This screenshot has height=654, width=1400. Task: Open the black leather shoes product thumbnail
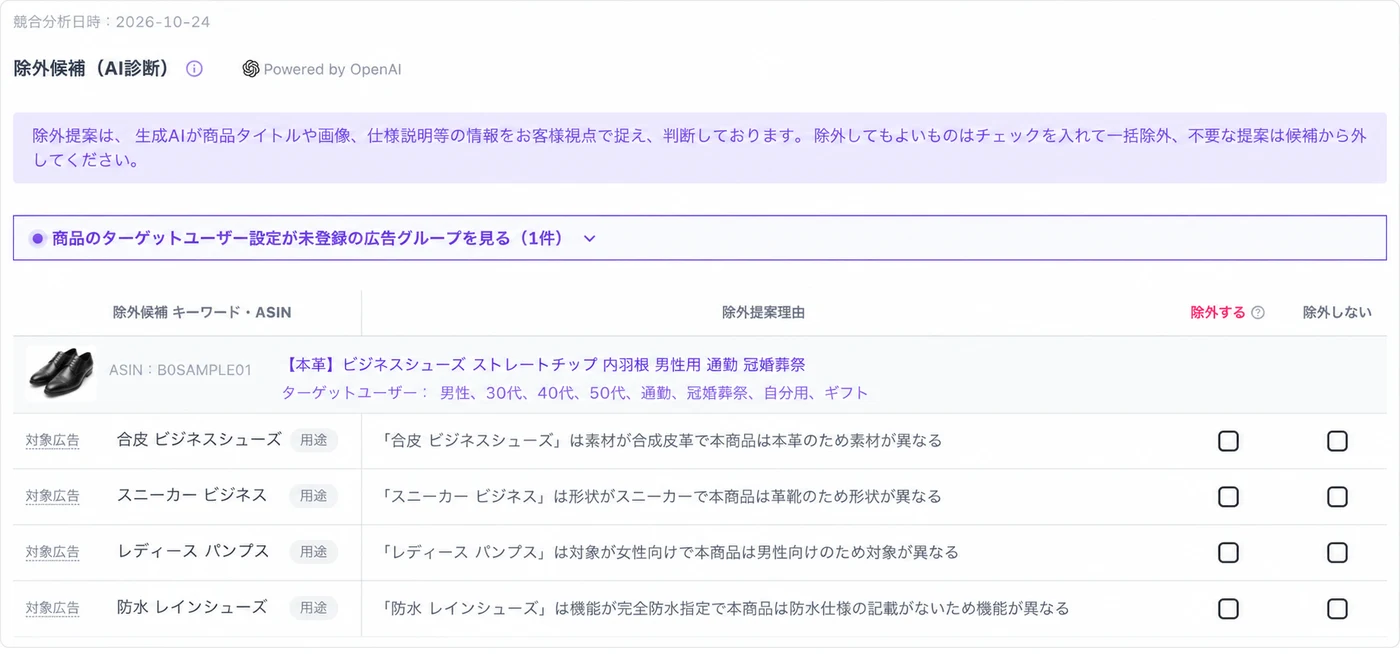click(x=61, y=374)
